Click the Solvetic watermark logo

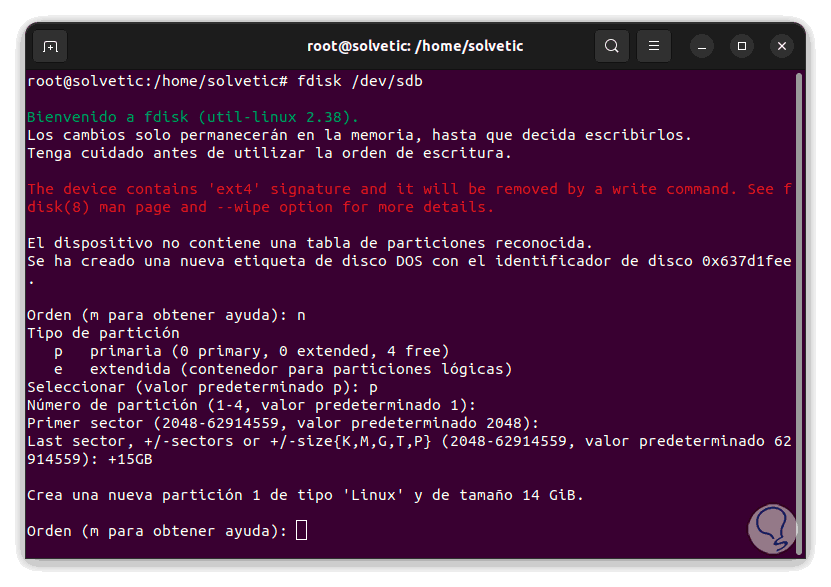click(x=771, y=528)
